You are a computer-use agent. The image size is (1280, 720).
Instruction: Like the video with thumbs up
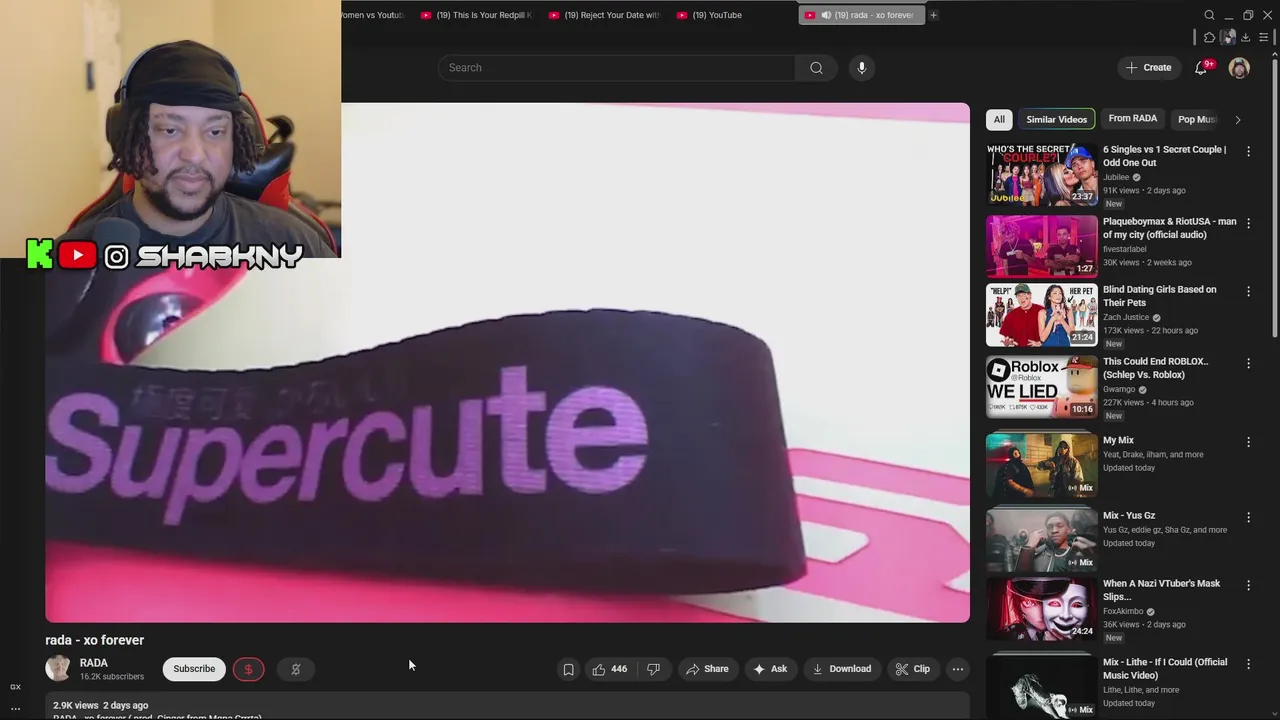pos(611,669)
